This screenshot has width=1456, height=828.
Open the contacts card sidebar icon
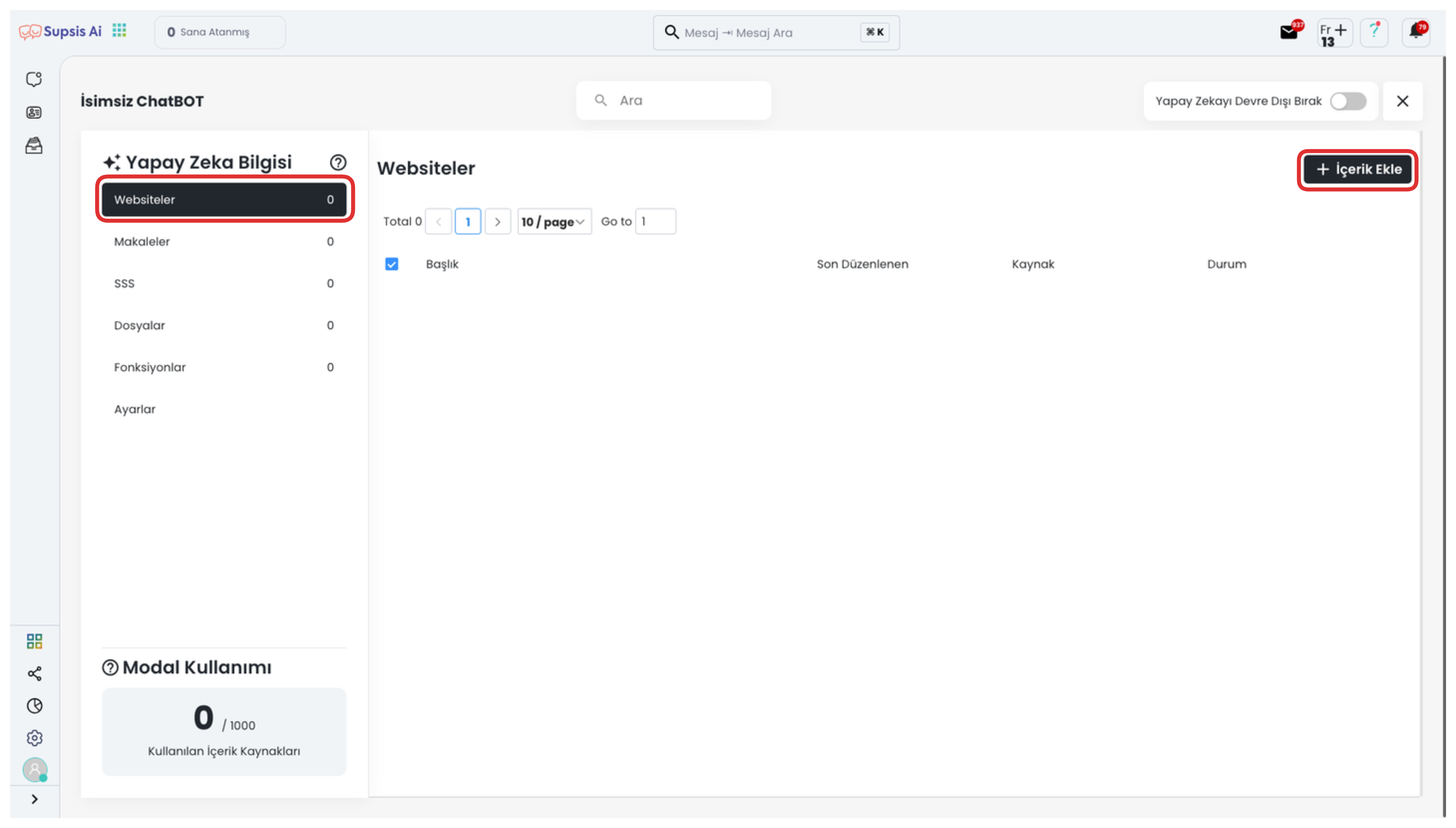[34, 113]
